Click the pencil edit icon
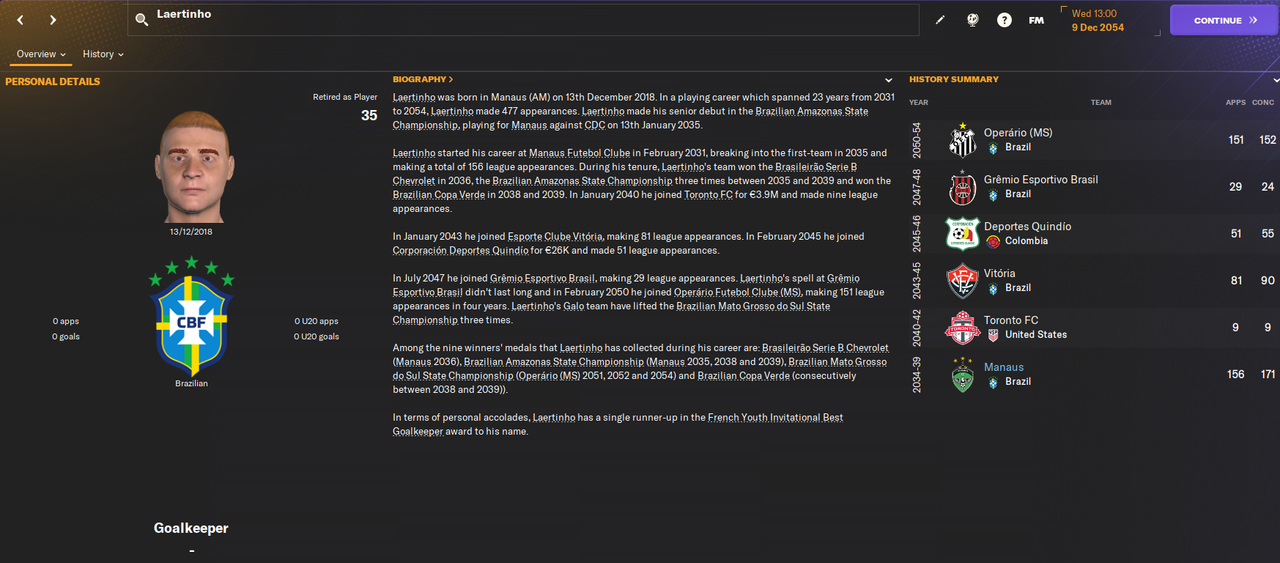The height and width of the screenshot is (563, 1280). coord(940,20)
